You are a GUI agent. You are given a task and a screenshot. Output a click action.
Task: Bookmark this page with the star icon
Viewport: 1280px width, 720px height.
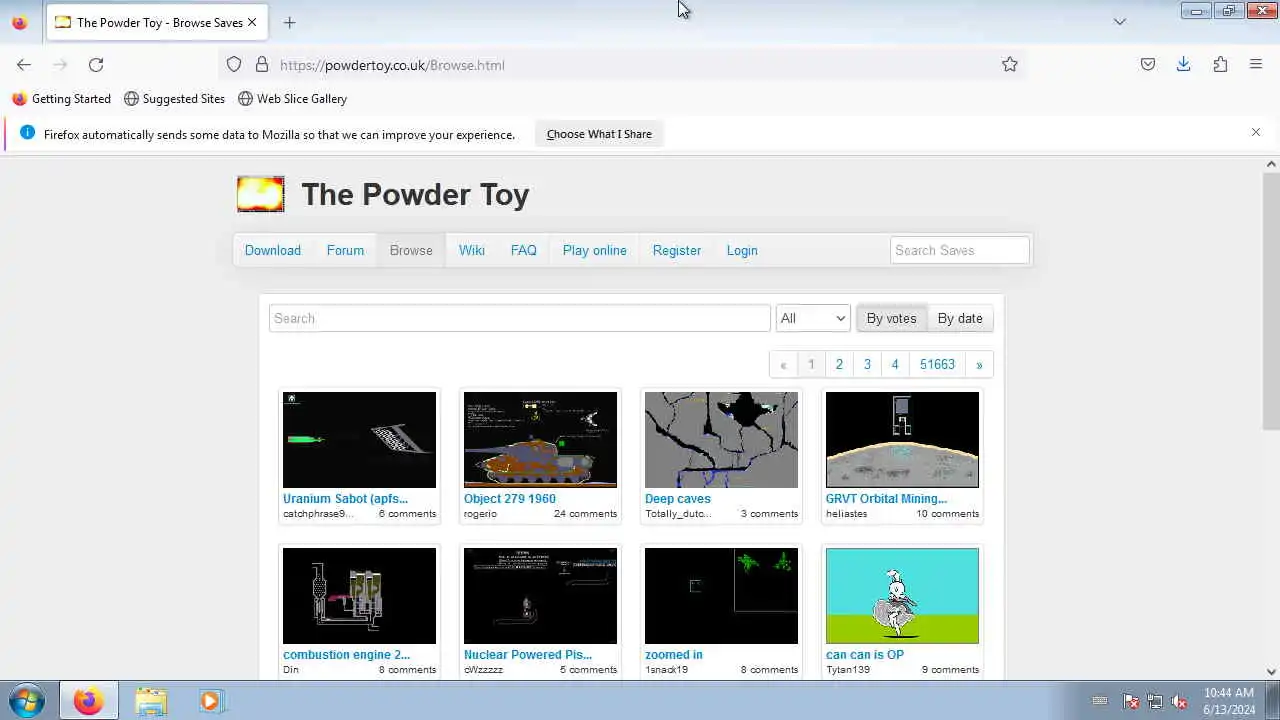1010,65
